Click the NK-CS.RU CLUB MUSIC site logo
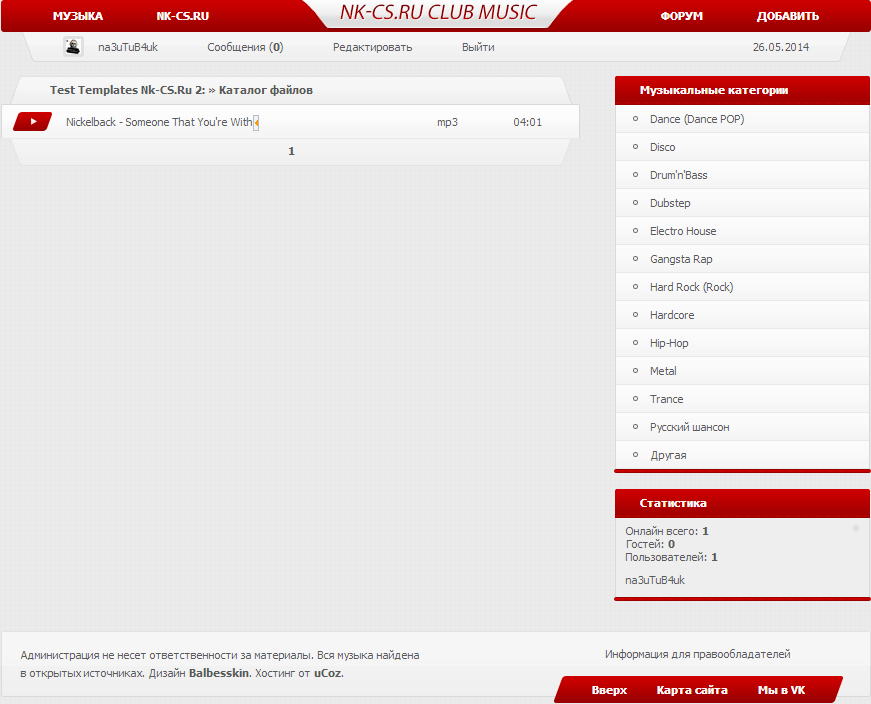 438,13
